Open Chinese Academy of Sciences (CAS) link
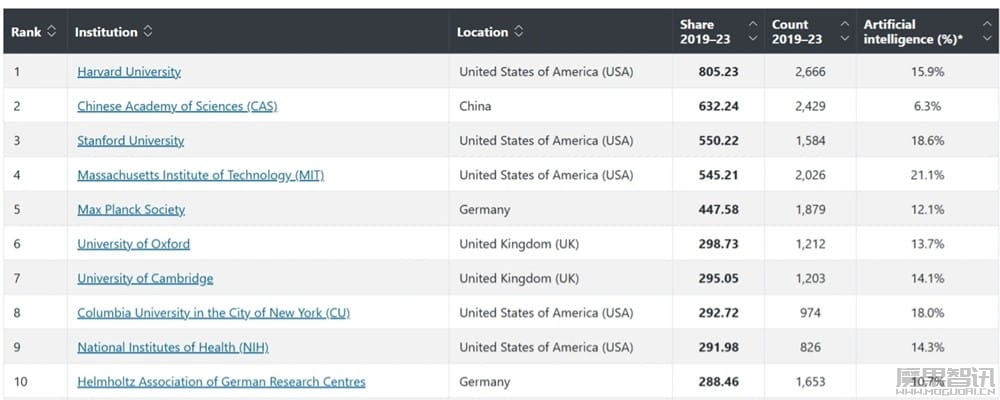 coord(177,107)
